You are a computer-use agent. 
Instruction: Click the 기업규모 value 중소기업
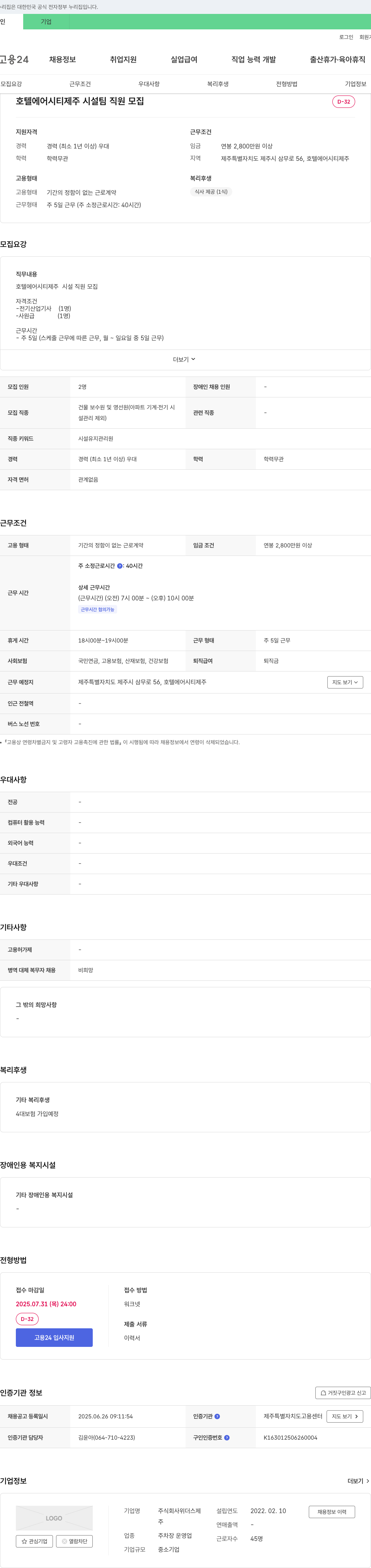(168, 1550)
